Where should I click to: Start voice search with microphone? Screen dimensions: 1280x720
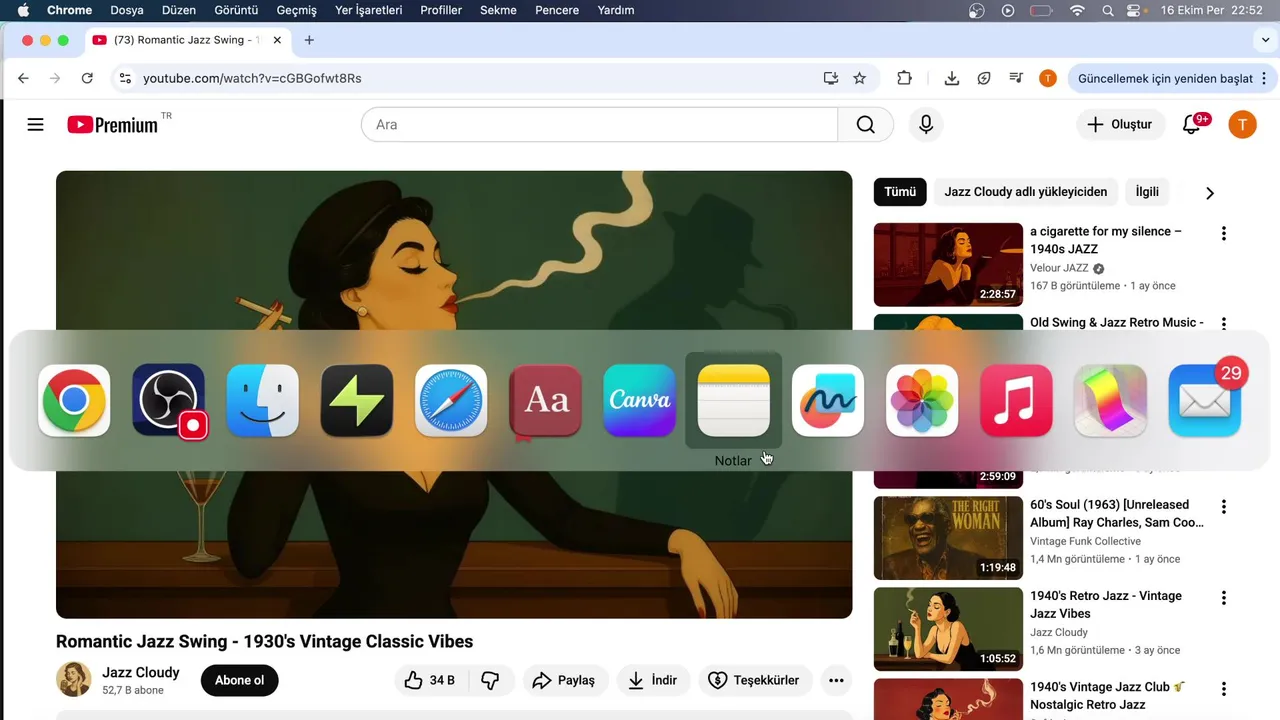[926, 125]
